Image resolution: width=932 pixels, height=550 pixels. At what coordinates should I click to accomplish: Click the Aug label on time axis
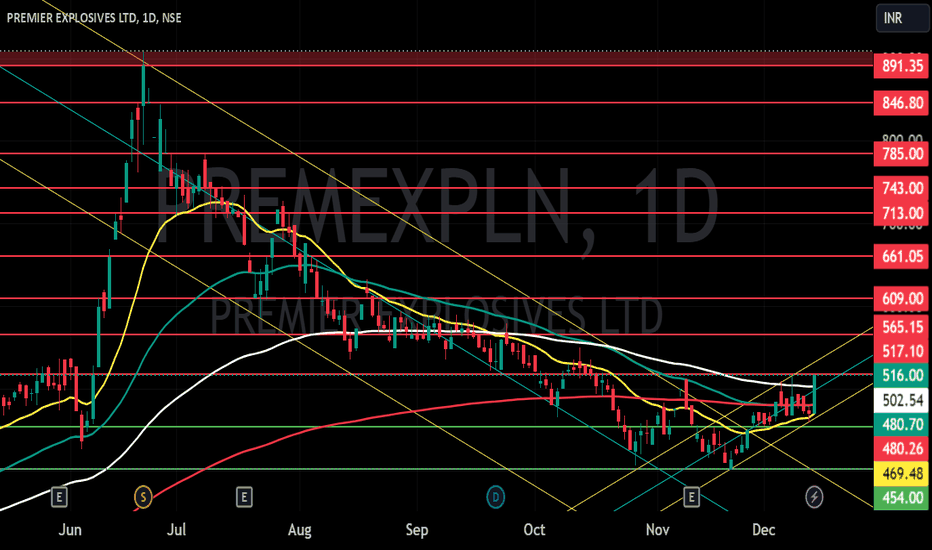(299, 529)
